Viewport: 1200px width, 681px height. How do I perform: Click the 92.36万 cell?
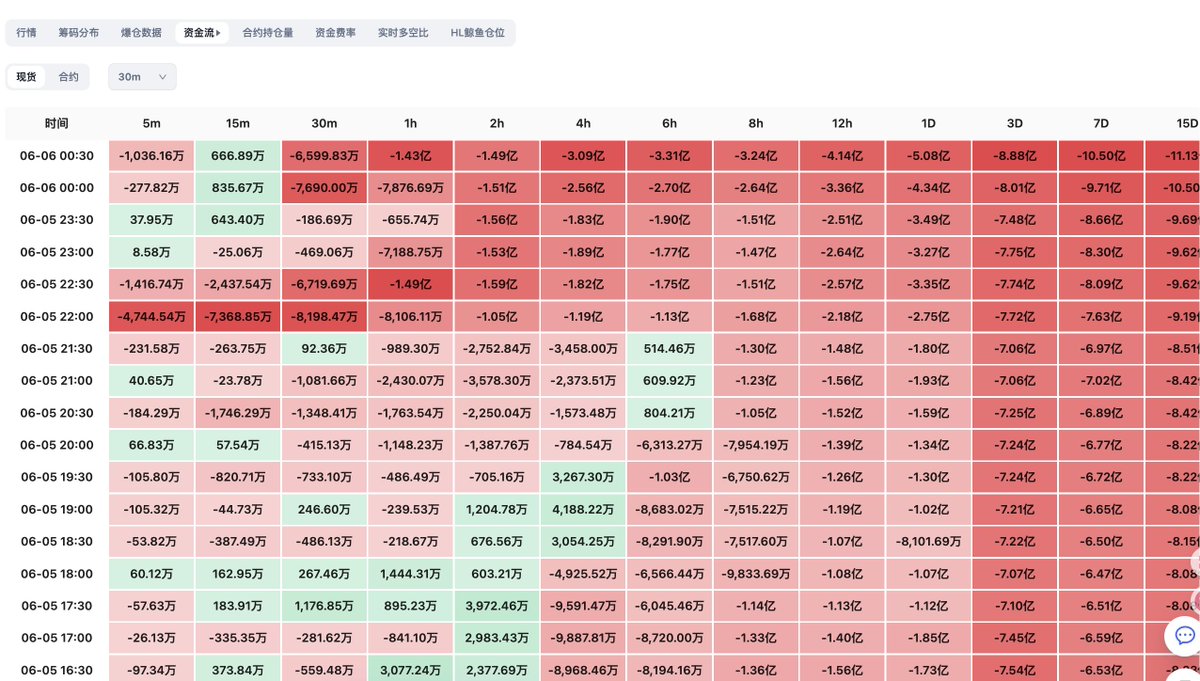[324, 349]
